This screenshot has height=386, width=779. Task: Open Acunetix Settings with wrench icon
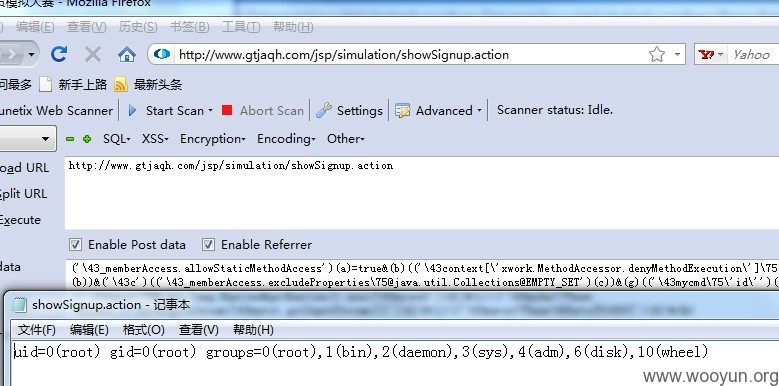(x=349, y=110)
